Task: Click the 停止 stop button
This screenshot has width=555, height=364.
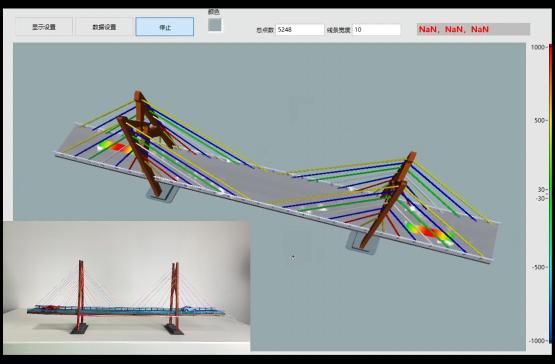Action: click(165, 27)
